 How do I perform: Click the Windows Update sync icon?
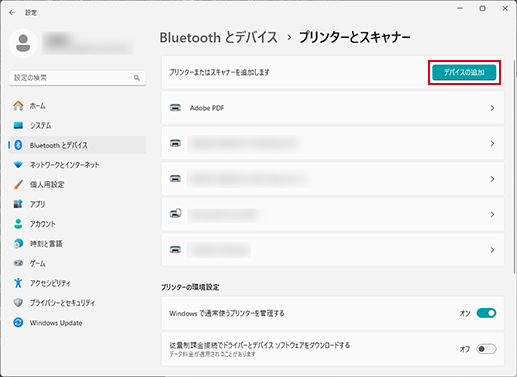(x=18, y=322)
